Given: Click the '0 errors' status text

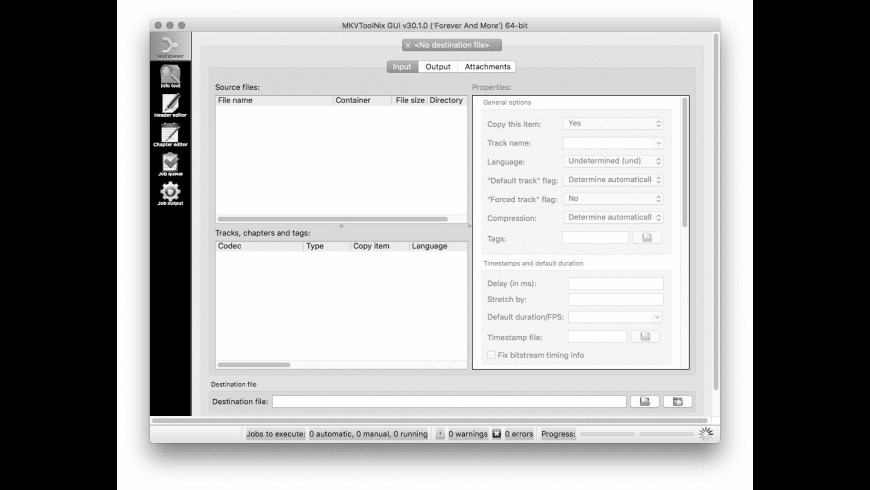Looking at the screenshot, I should [x=519, y=434].
